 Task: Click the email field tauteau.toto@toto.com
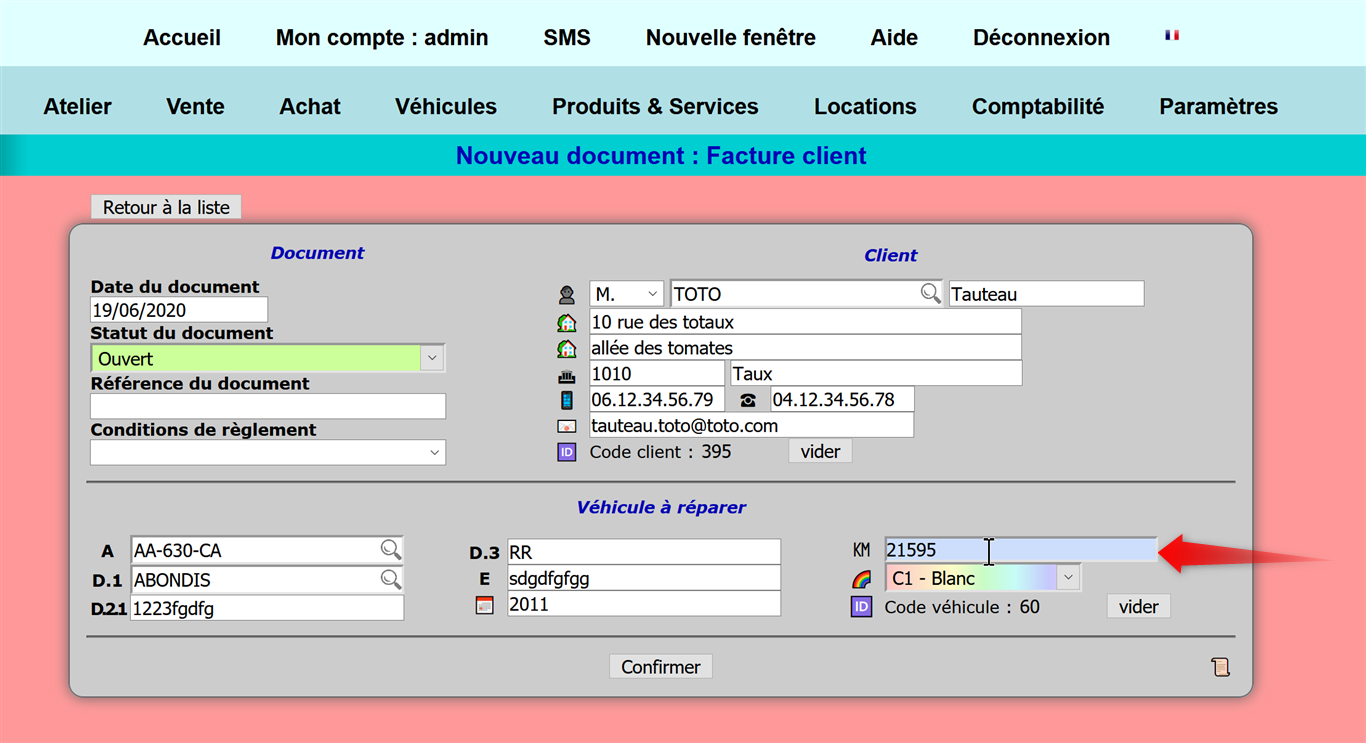(x=751, y=426)
